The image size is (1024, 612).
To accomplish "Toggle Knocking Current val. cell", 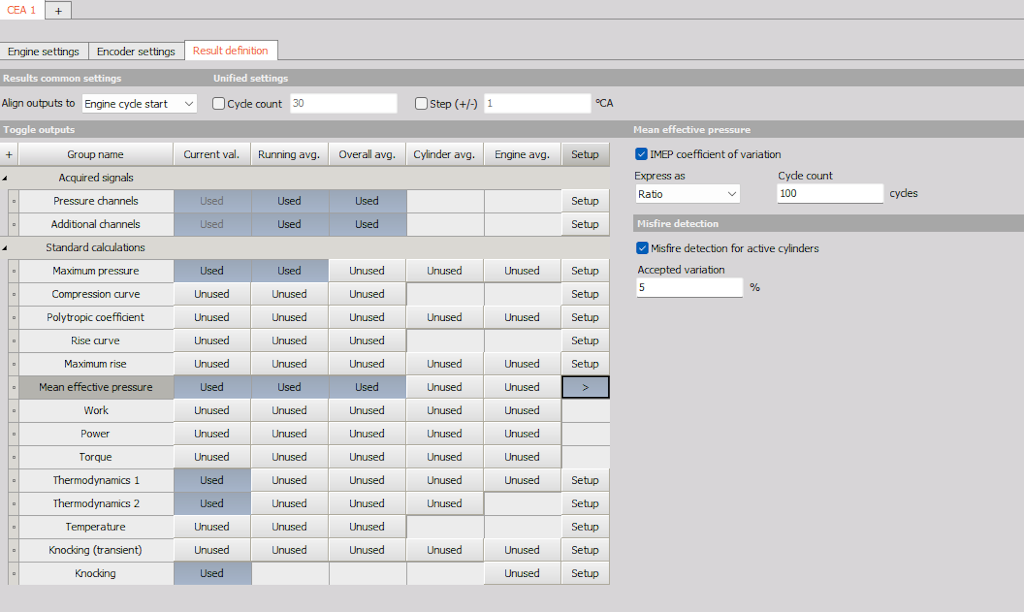I will [x=212, y=573].
